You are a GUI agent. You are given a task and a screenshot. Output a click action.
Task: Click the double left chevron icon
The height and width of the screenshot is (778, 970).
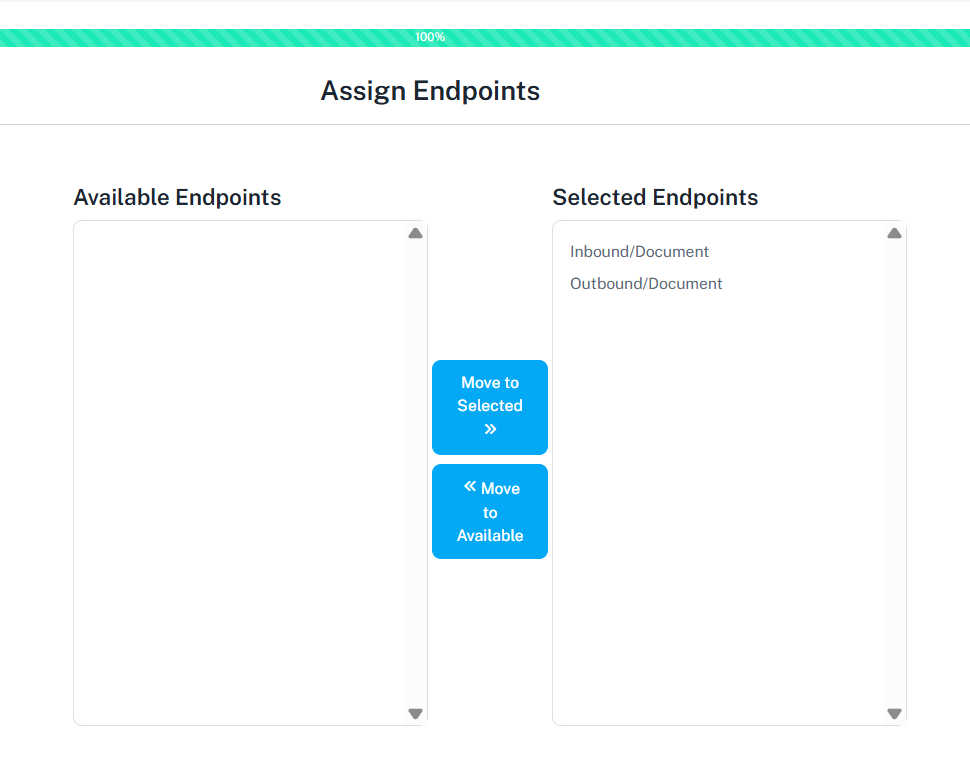pyautogui.click(x=470, y=487)
